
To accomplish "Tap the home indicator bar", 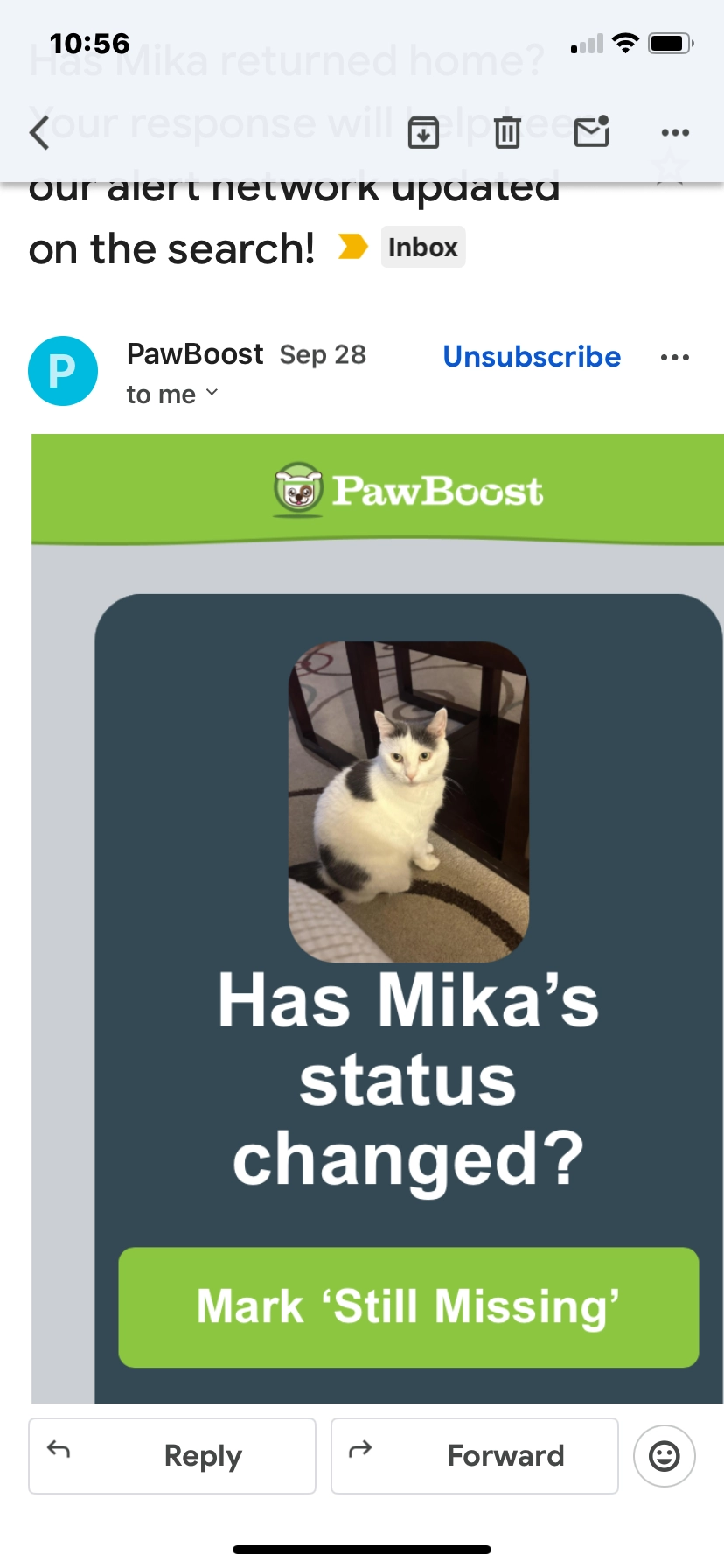I will pyautogui.click(x=362, y=1550).
